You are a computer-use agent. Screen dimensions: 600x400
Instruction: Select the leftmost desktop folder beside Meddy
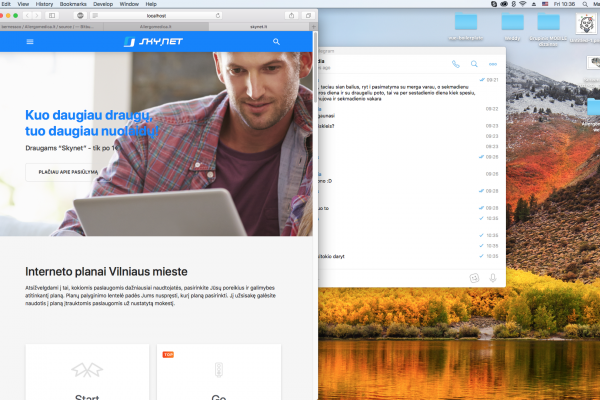(466, 26)
